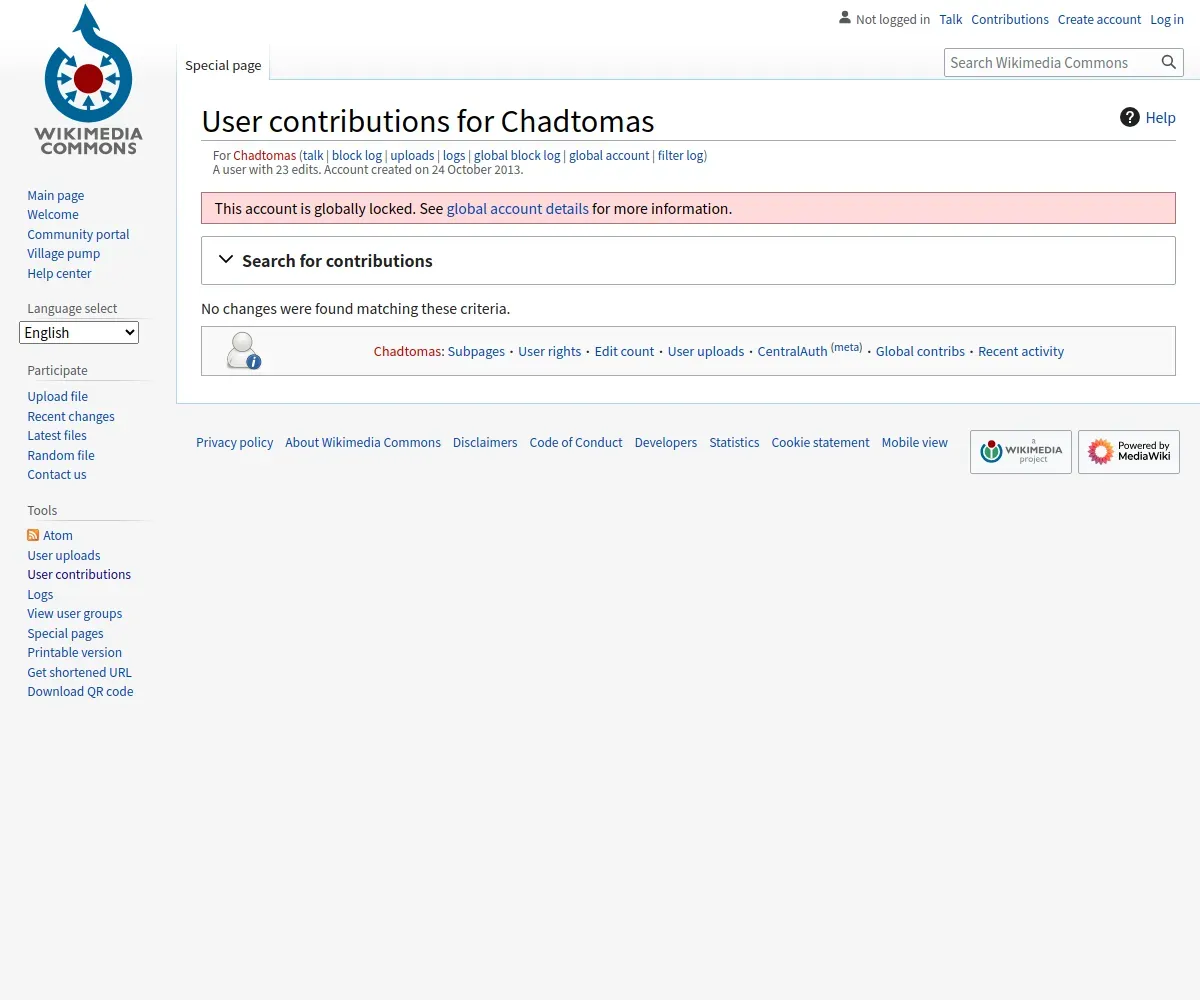Viewport: 1200px width, 1000px height.
Task: Click the search magnifier icon
Action: (1169, 62)
